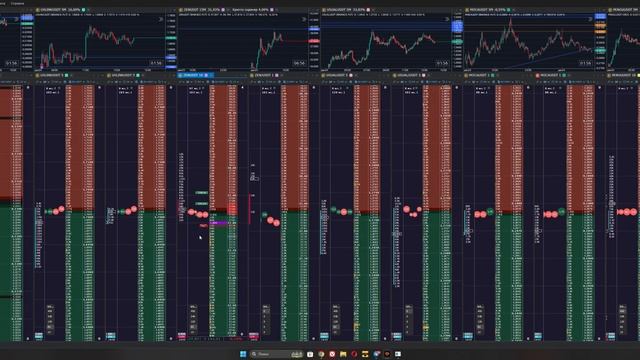Viewport: 640px width, 360px height.
Task: Click the red price label on ZENUSDT chart scale
Action: coord(314,41)
